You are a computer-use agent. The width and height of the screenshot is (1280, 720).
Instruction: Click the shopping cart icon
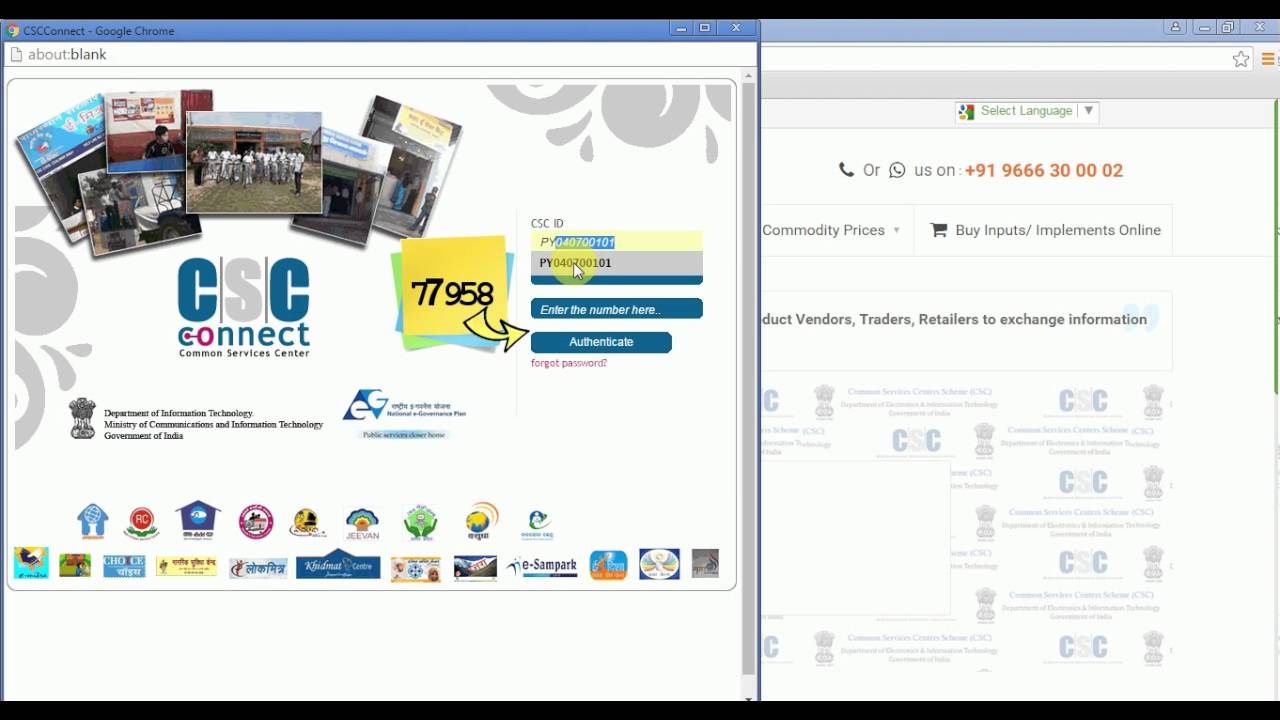pos(938,230)
